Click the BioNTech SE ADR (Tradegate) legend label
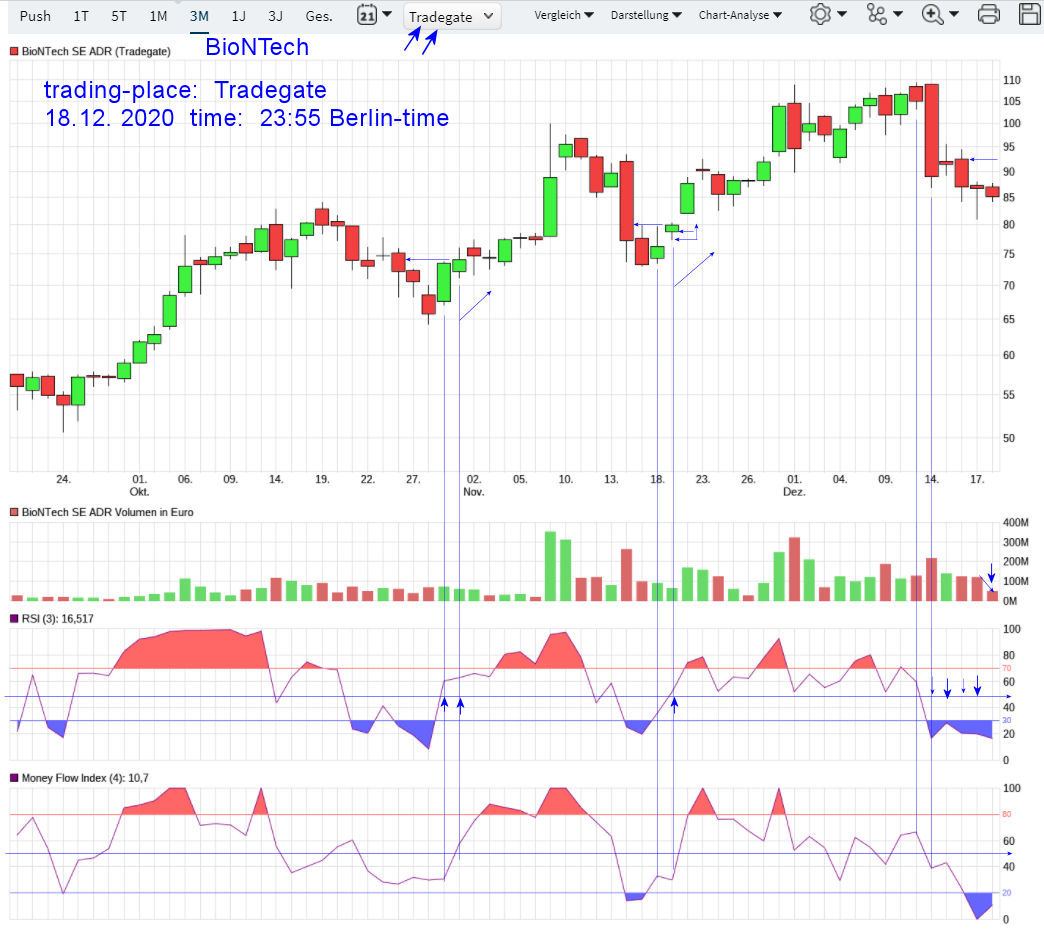The width and height of the screenshot is (1044, 929). tap(96, 51)
